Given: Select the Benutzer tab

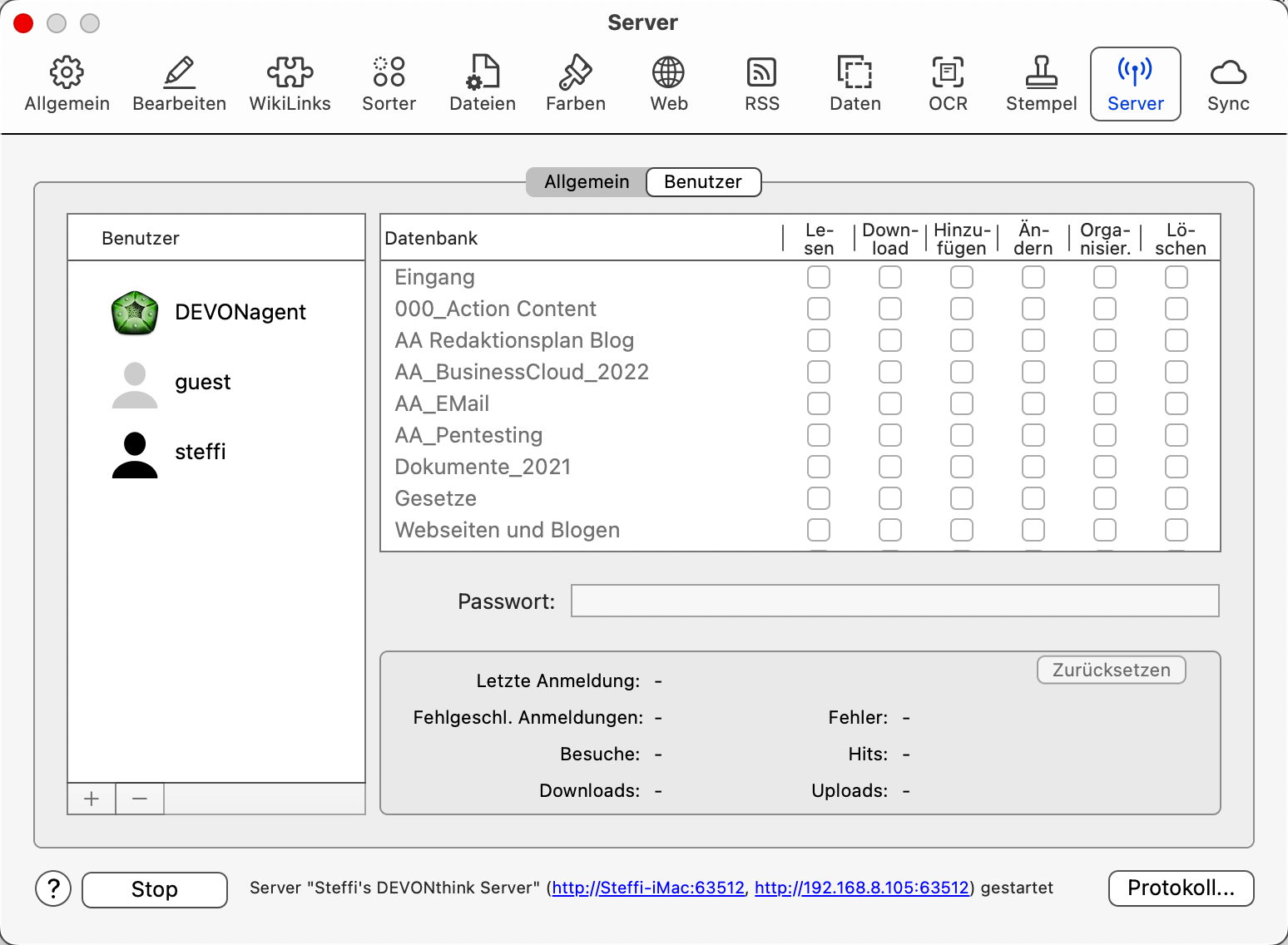Looking at the screenshot, I should pyautogui.click(x=703, y=182).
